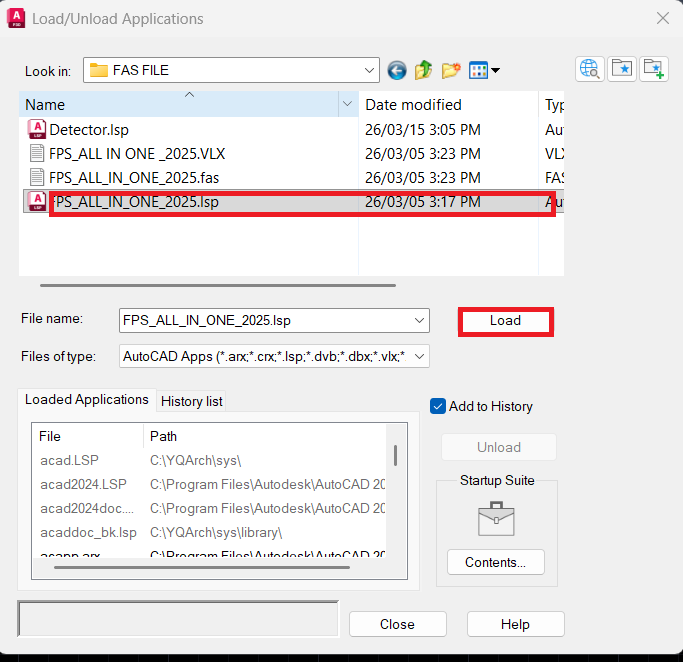Click the C:\YQArch\sys\library\ path

coord(216,532)
